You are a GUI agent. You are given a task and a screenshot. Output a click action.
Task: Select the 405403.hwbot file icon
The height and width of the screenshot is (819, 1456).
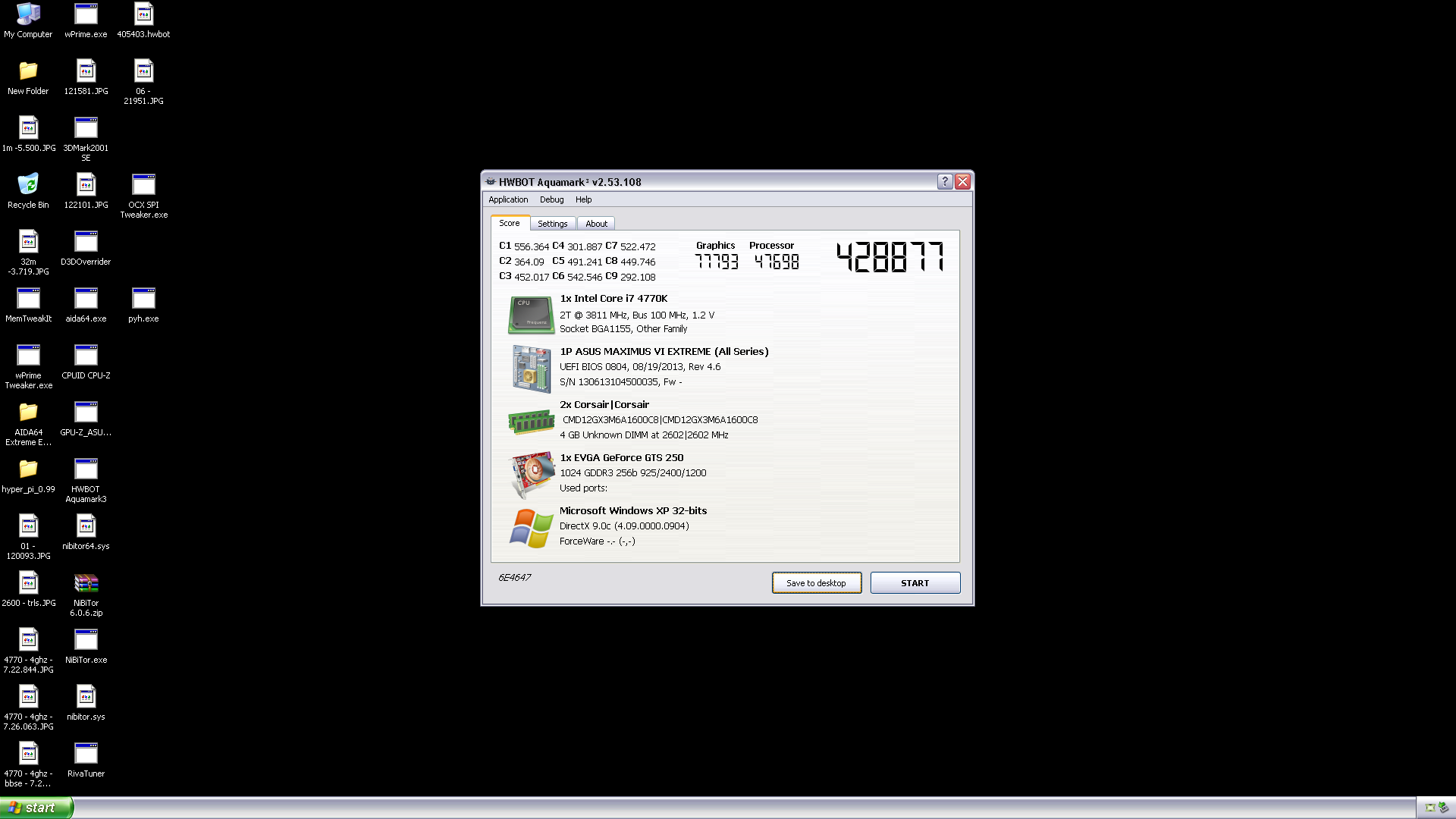(143, 20)
